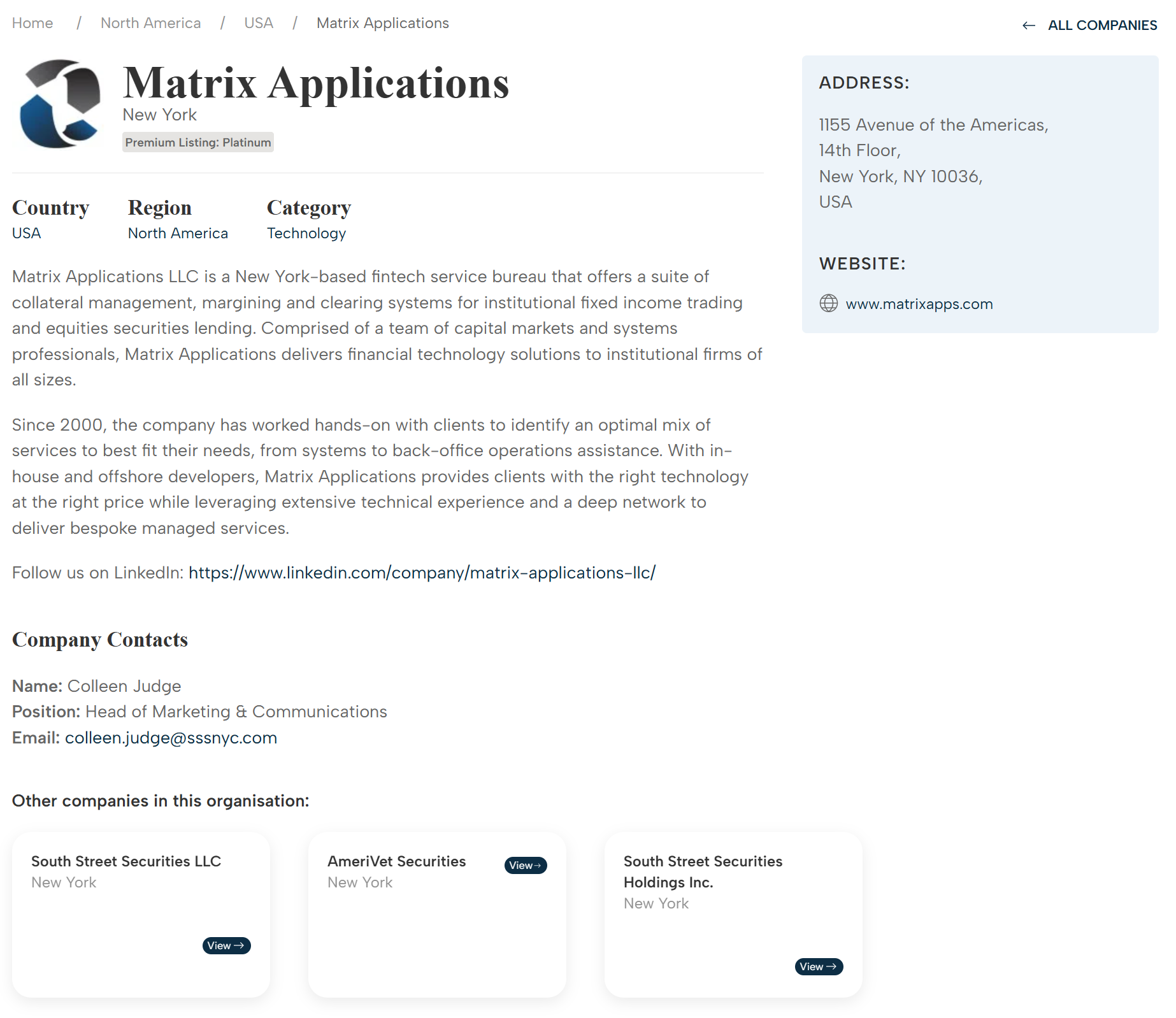Visit www.matrixapps.com website link
This screenshot has height=1018, width=1176.
click(x=919, y=304)
